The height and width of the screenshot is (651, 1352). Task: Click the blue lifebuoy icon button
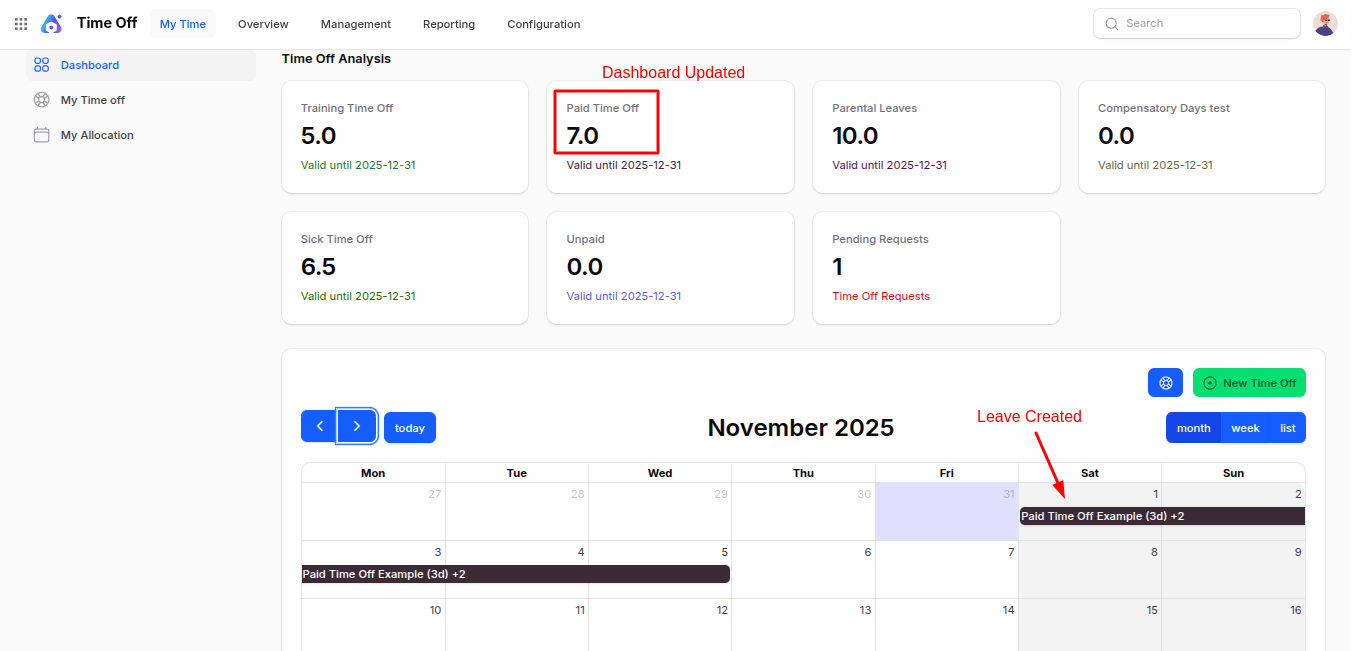(1165, 383)
